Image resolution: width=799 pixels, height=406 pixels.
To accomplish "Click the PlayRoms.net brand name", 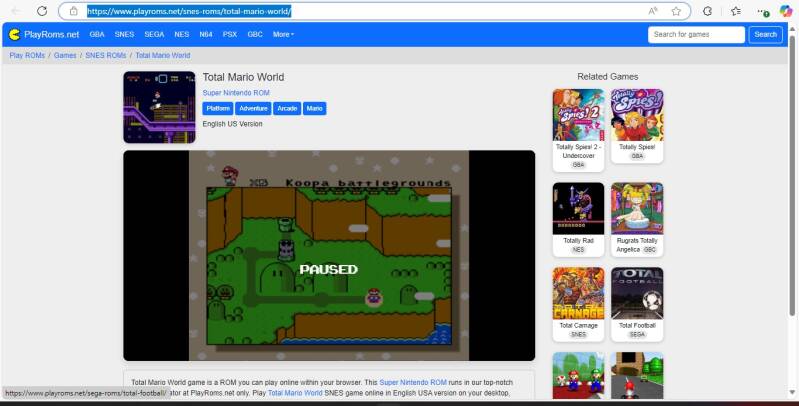I will point(51,35).
